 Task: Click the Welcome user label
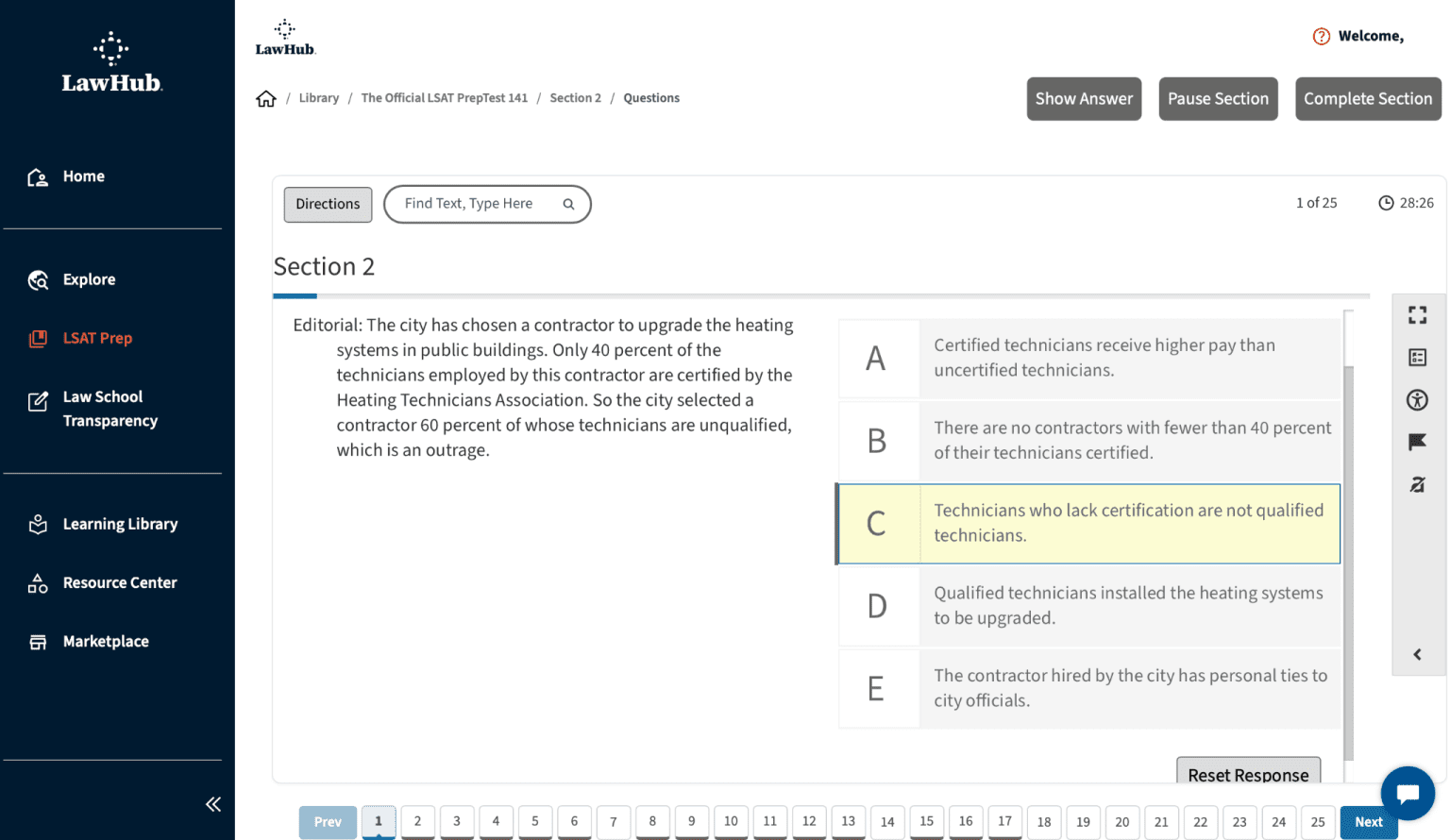(1371, 37)
